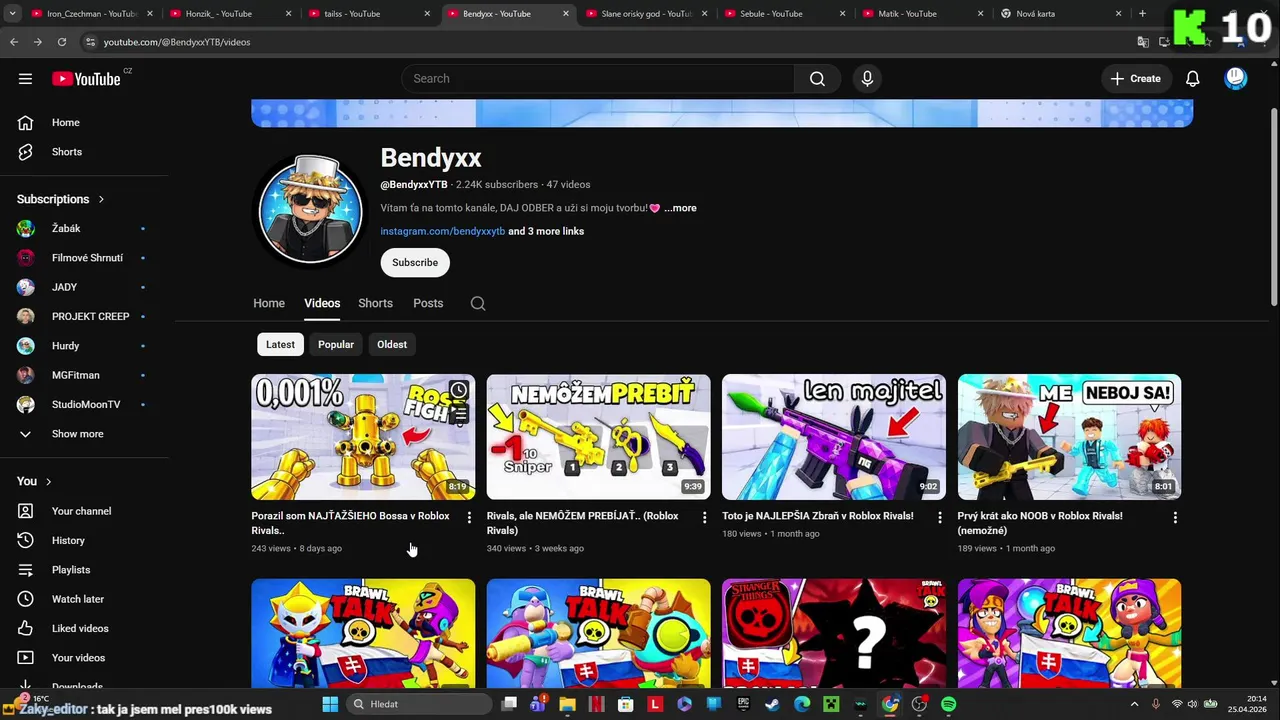The height and width of the screenshot is (720, 1280).
Task: Open instagram.com/bendyxxytb link
Action: click(443, 231)
